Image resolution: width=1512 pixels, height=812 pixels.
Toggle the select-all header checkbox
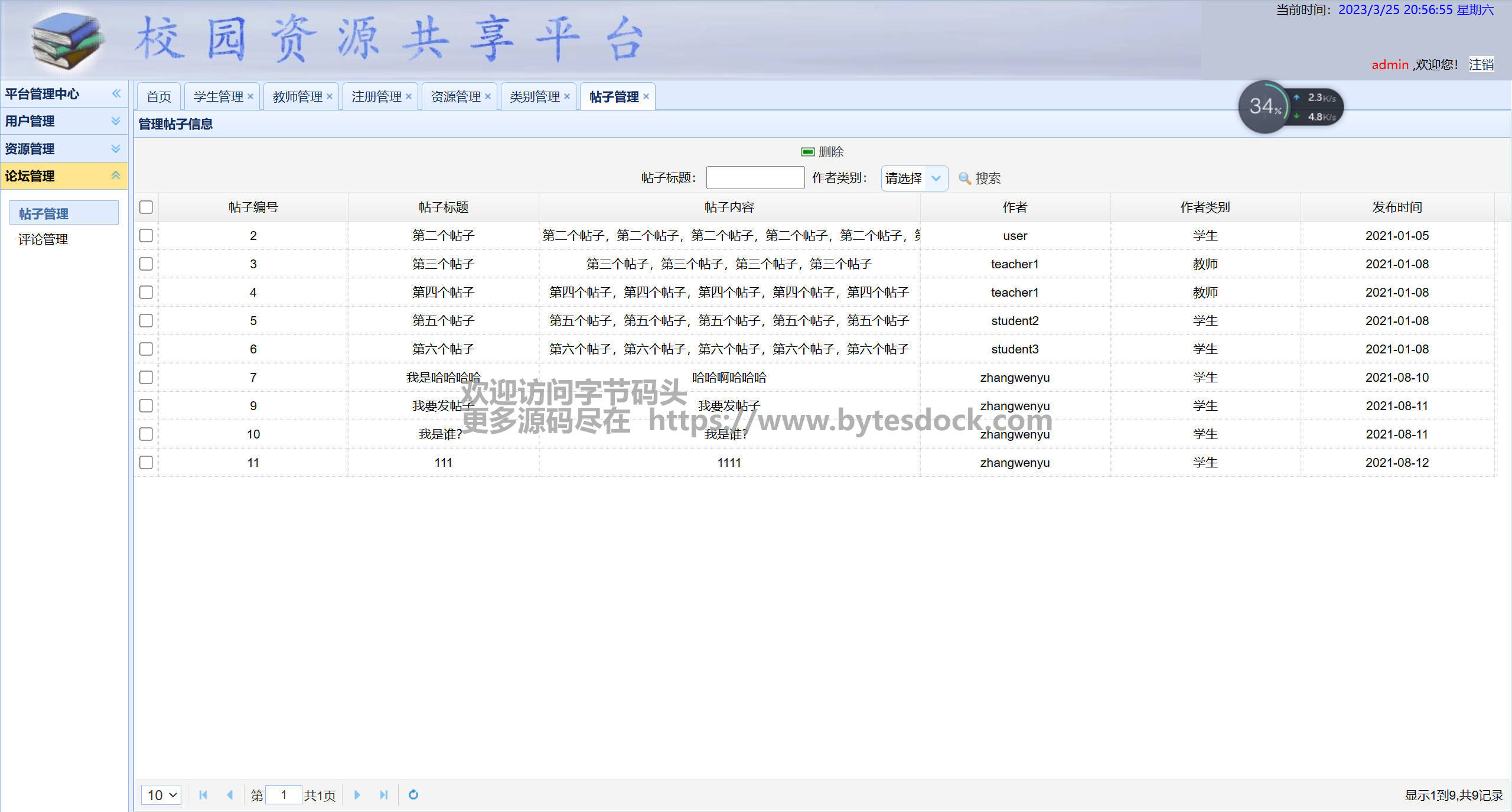point(146,207)
